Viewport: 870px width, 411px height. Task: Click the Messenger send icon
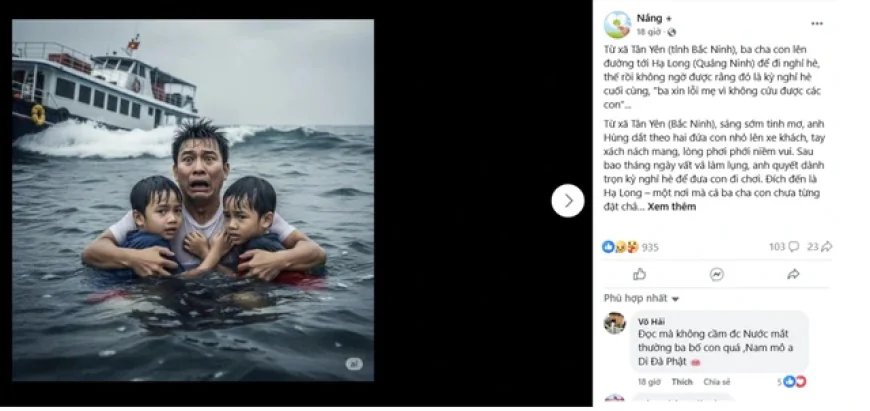(x=716, y=274)
